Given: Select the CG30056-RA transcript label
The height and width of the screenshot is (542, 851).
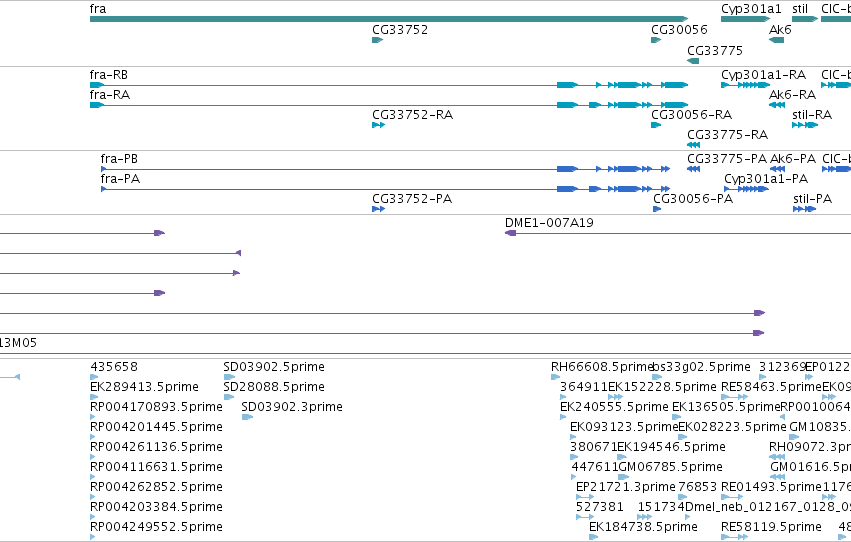Looking at the screenshot, I should click(x=691, y=115).
